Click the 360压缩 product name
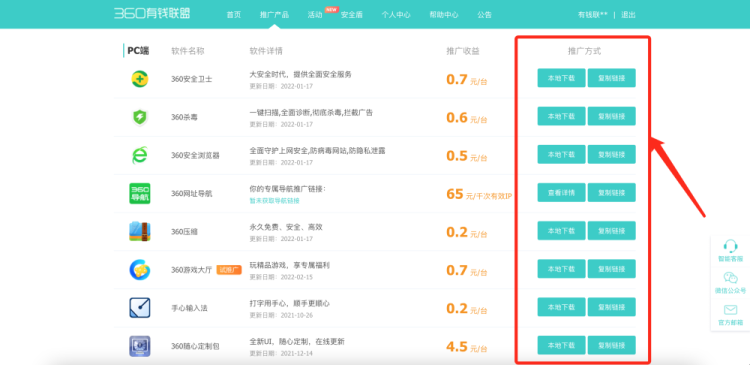750x365 pixels. pos(184,232)
